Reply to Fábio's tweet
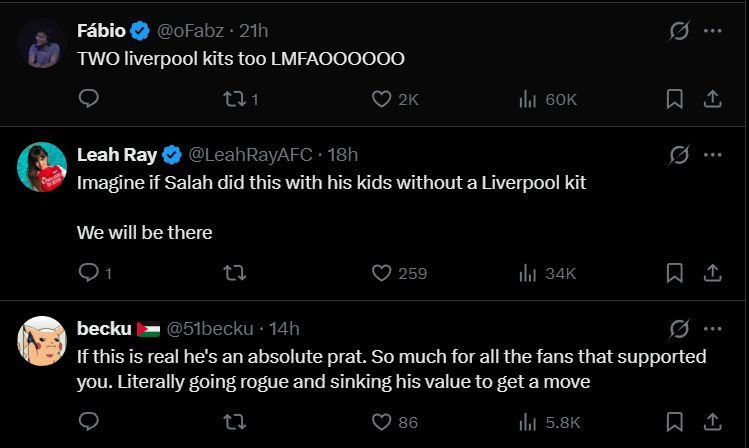 click(88, 99)
